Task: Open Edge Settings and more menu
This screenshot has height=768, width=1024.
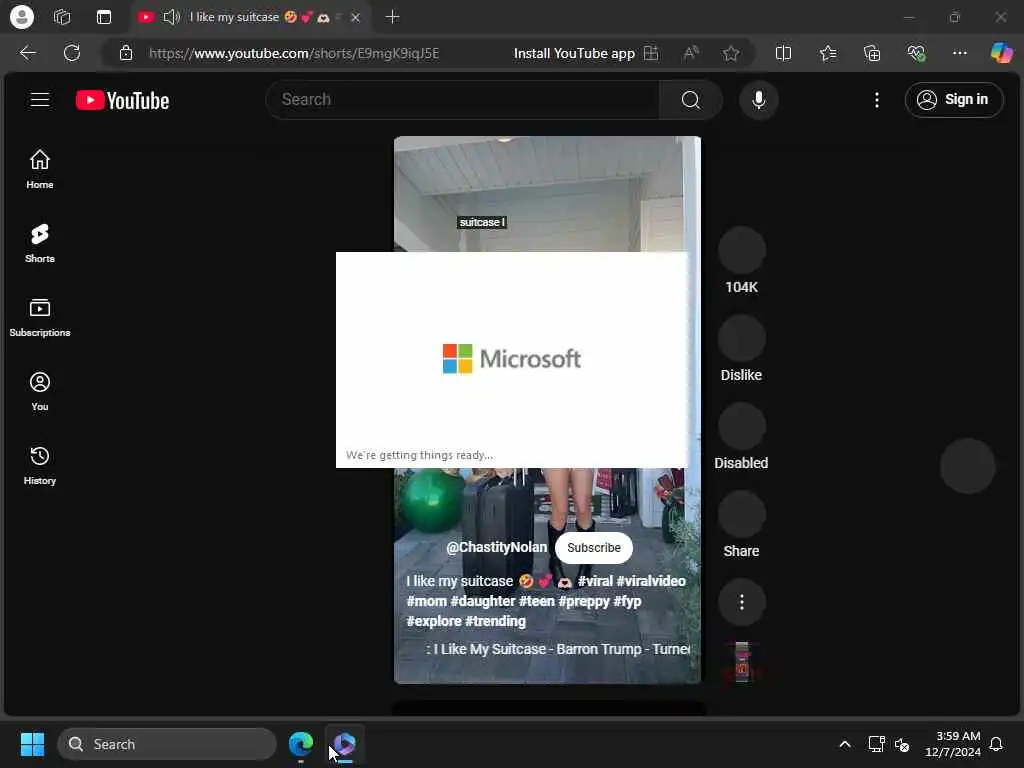Action: 959,53
